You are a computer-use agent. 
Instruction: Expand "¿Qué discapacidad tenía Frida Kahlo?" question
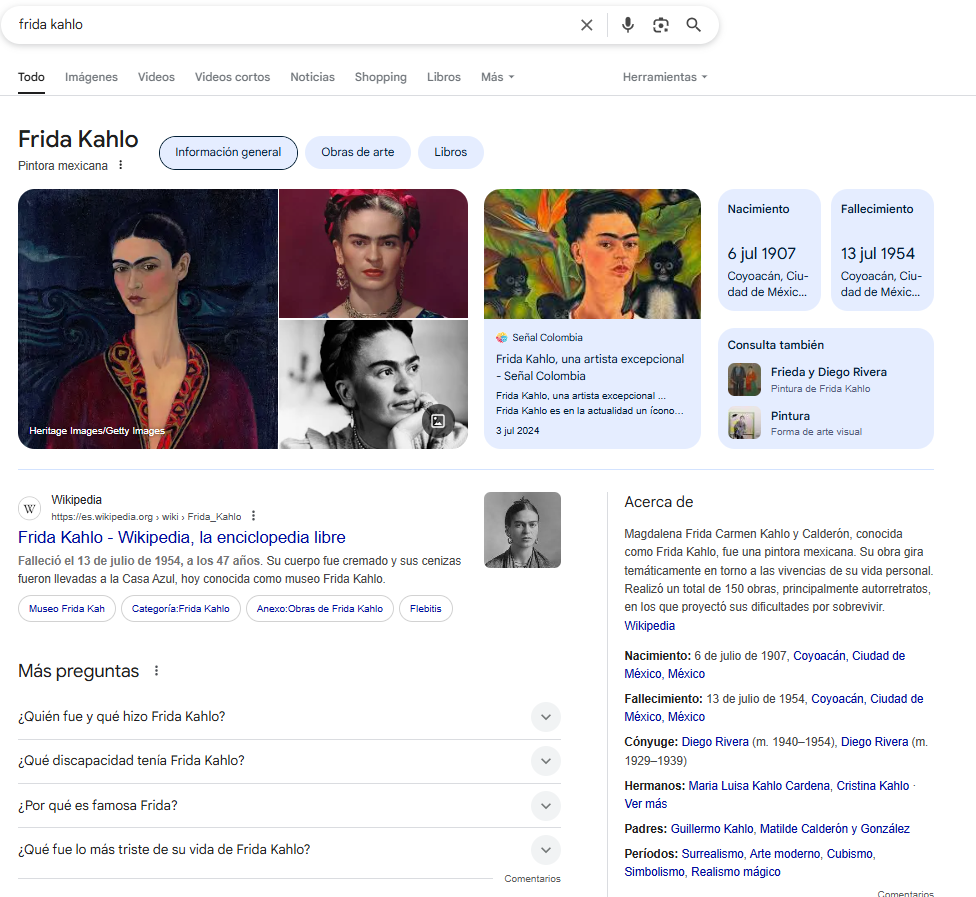[x=545, y=761]
